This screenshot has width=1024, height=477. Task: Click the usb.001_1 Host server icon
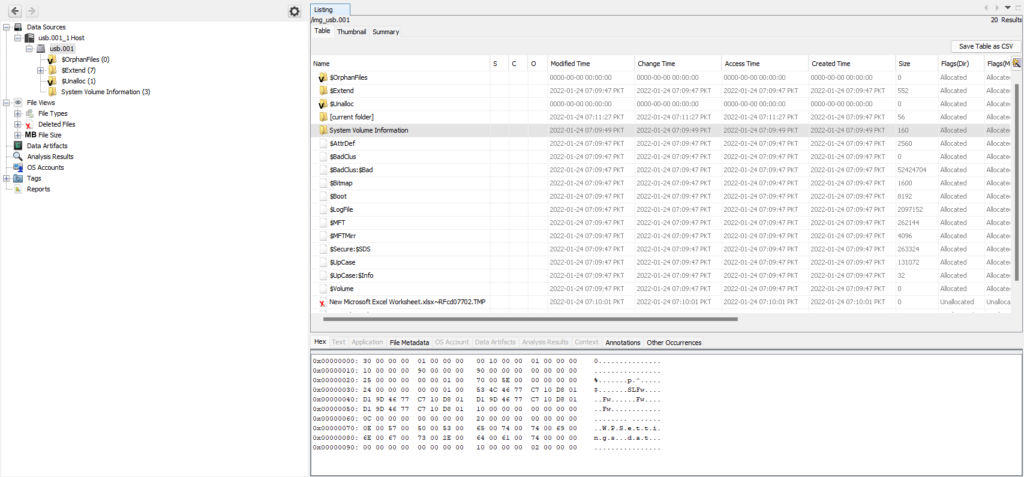point(29,38)
